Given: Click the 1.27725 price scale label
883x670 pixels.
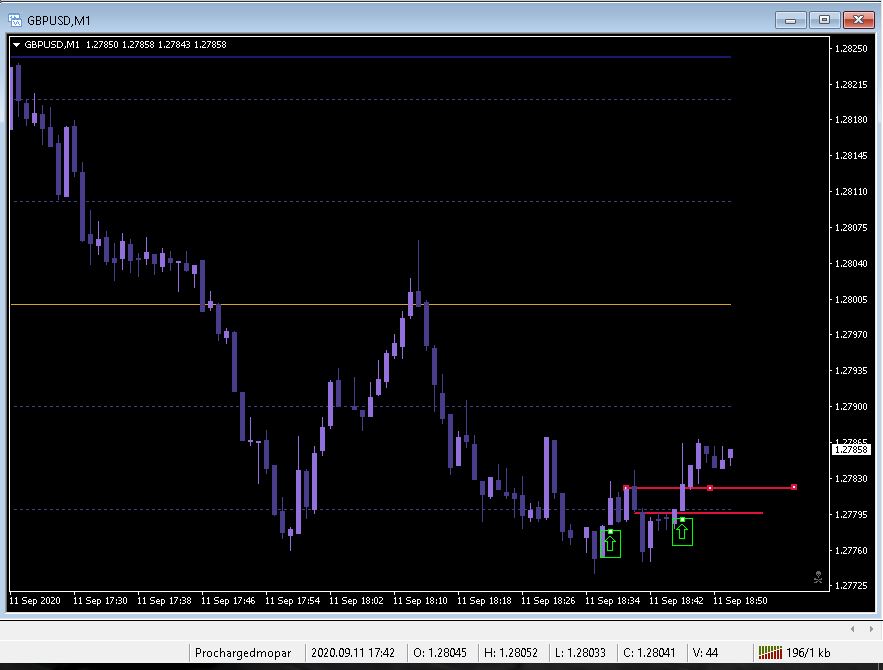Looking at the screenshot, I should click(x=851, y=586).
